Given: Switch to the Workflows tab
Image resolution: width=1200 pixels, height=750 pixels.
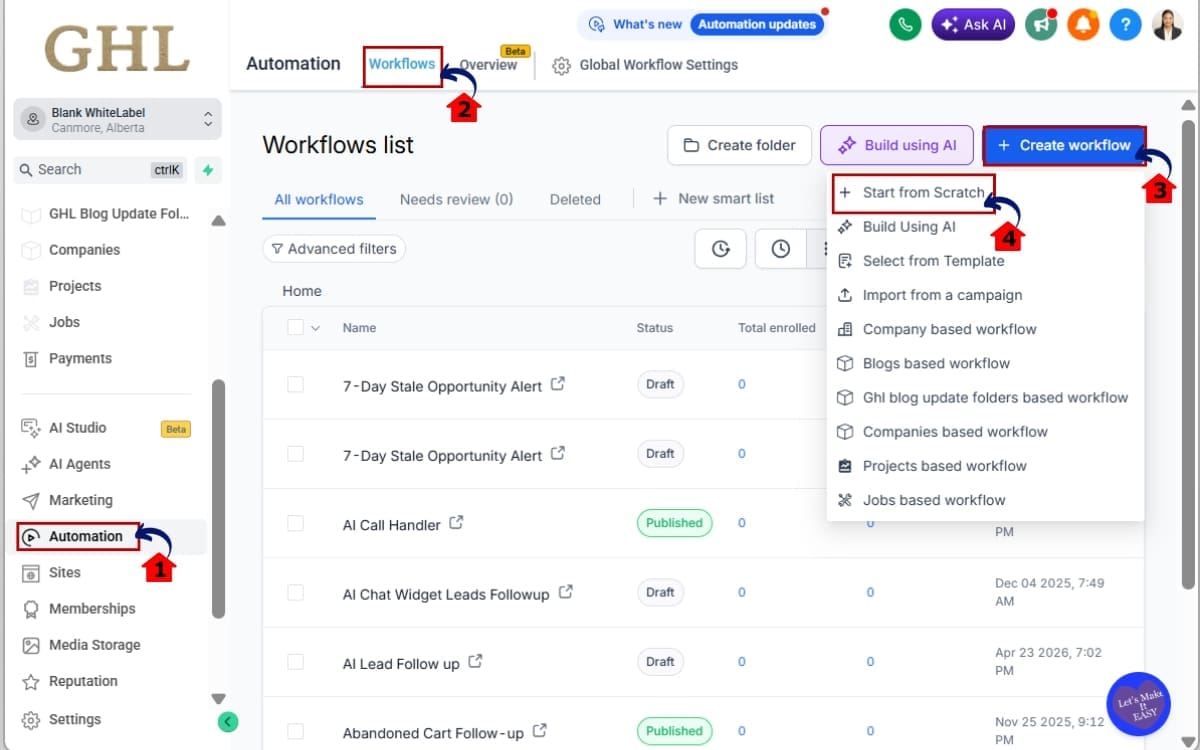Looking at the screenshot, I should [x=402, y=64].
